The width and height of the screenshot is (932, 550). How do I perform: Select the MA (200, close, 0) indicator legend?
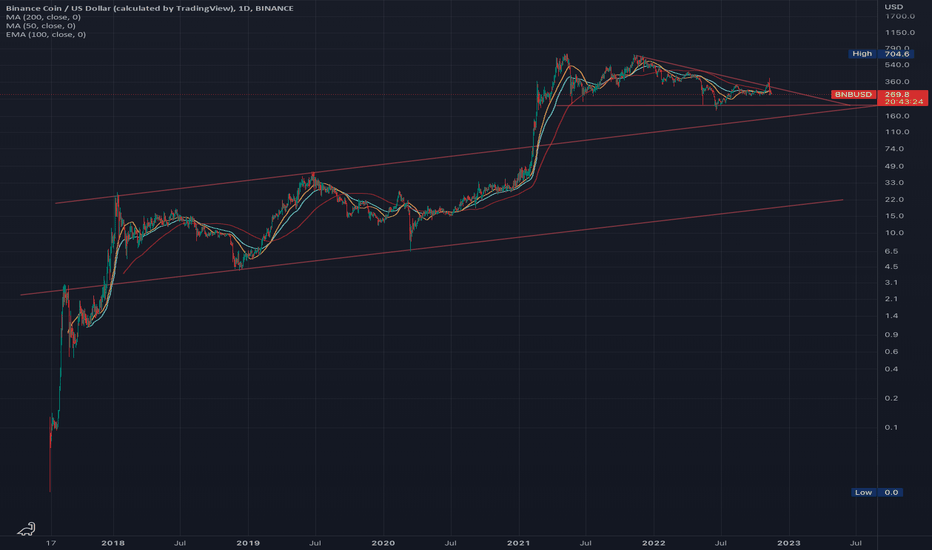(x=43, y=17)
